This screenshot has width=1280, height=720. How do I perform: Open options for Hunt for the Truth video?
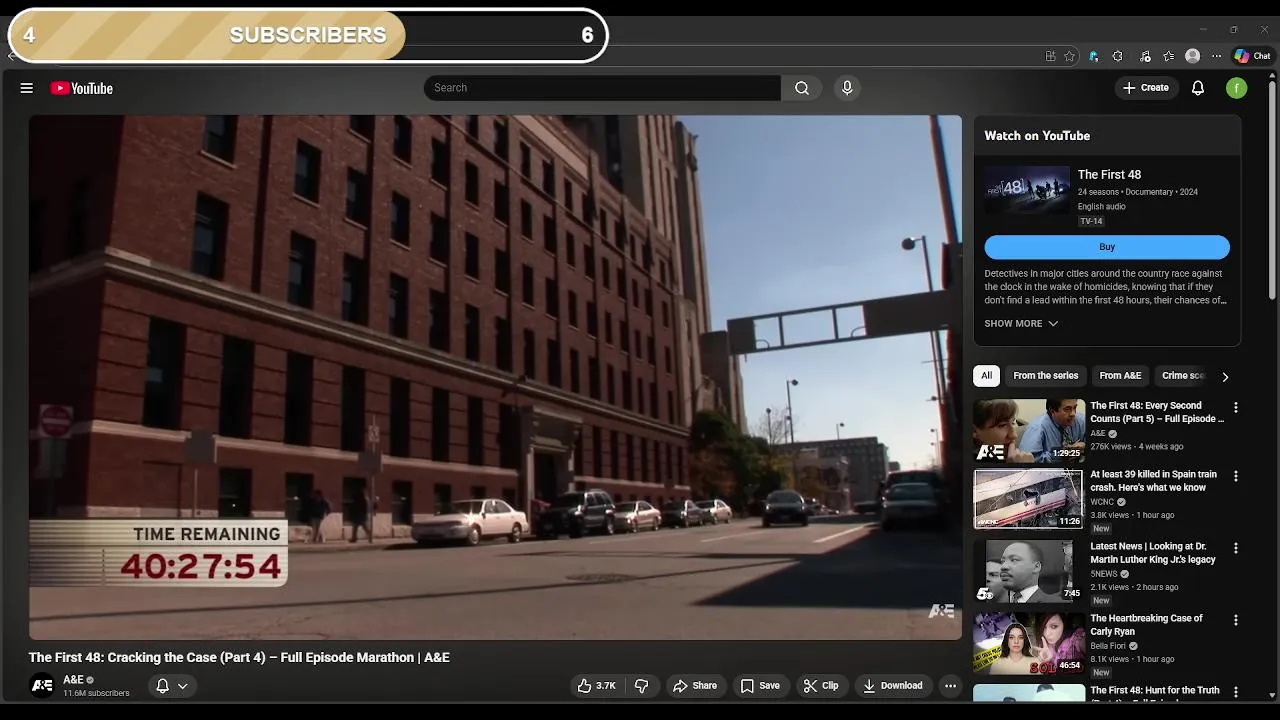(x=1236, y=692)
